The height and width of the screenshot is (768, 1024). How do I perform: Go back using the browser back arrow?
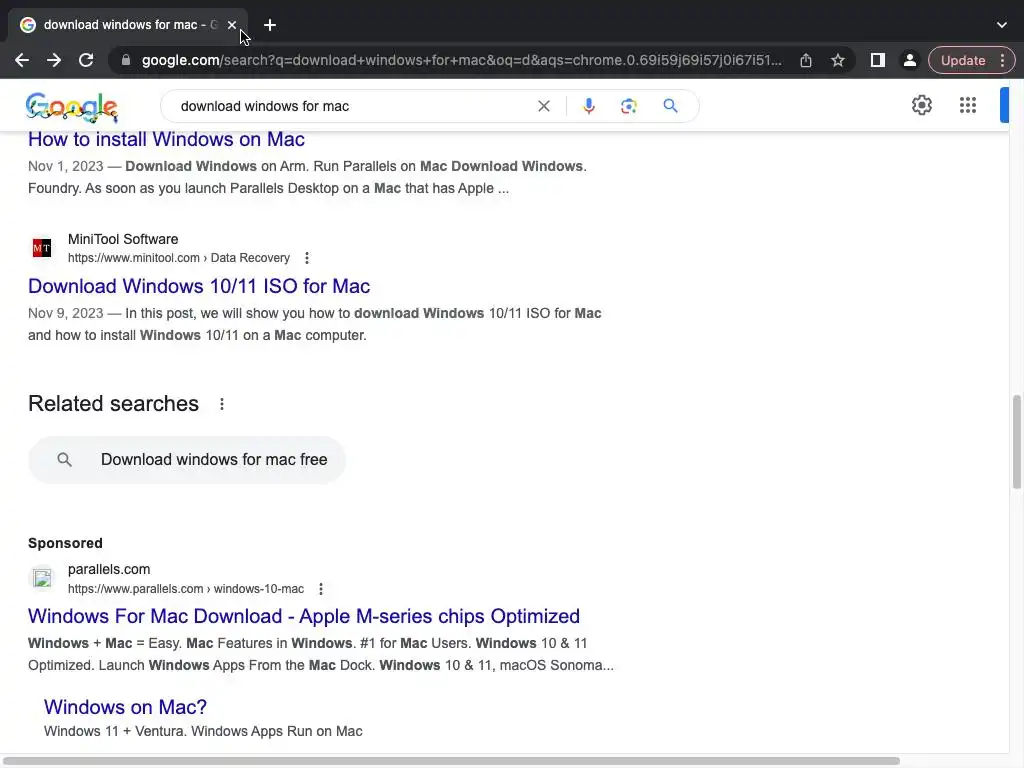point(22,60)
